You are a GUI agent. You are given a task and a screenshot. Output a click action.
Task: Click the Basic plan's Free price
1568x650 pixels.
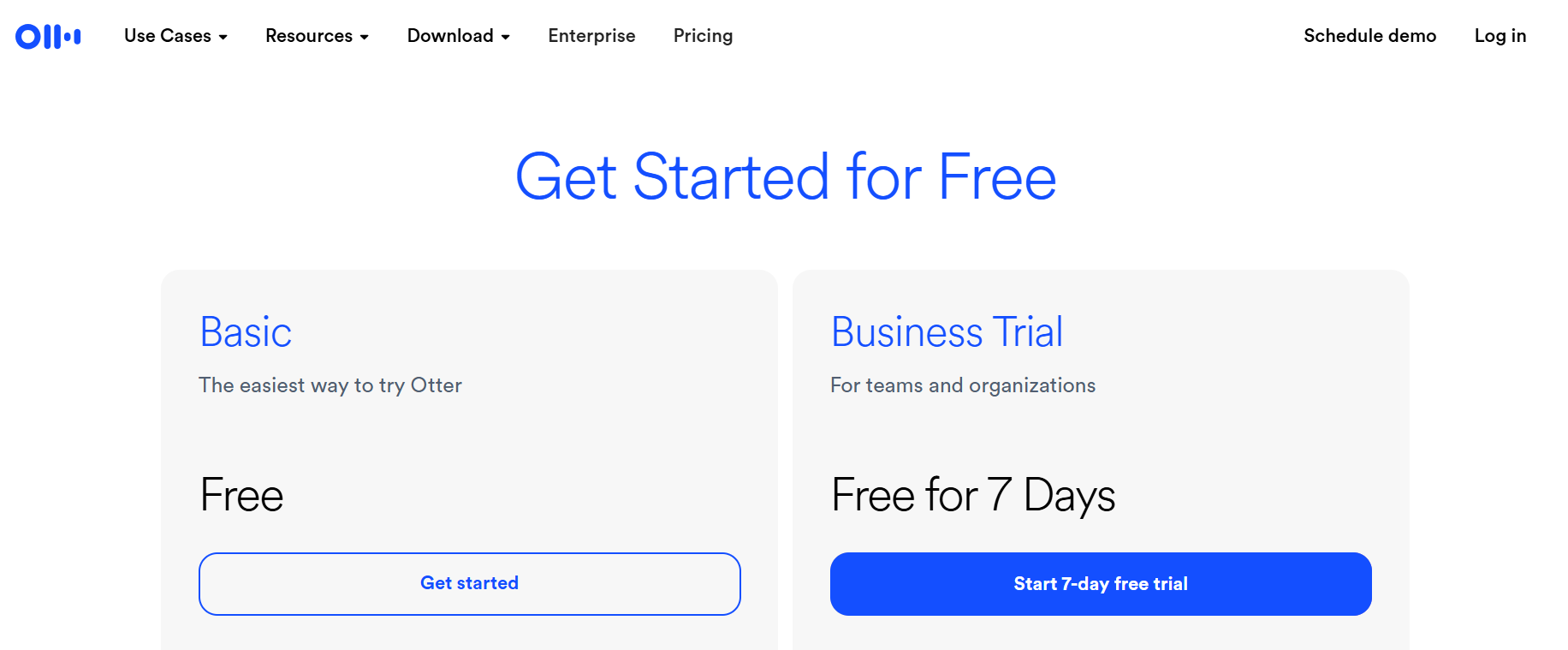[x=241, y=495]
